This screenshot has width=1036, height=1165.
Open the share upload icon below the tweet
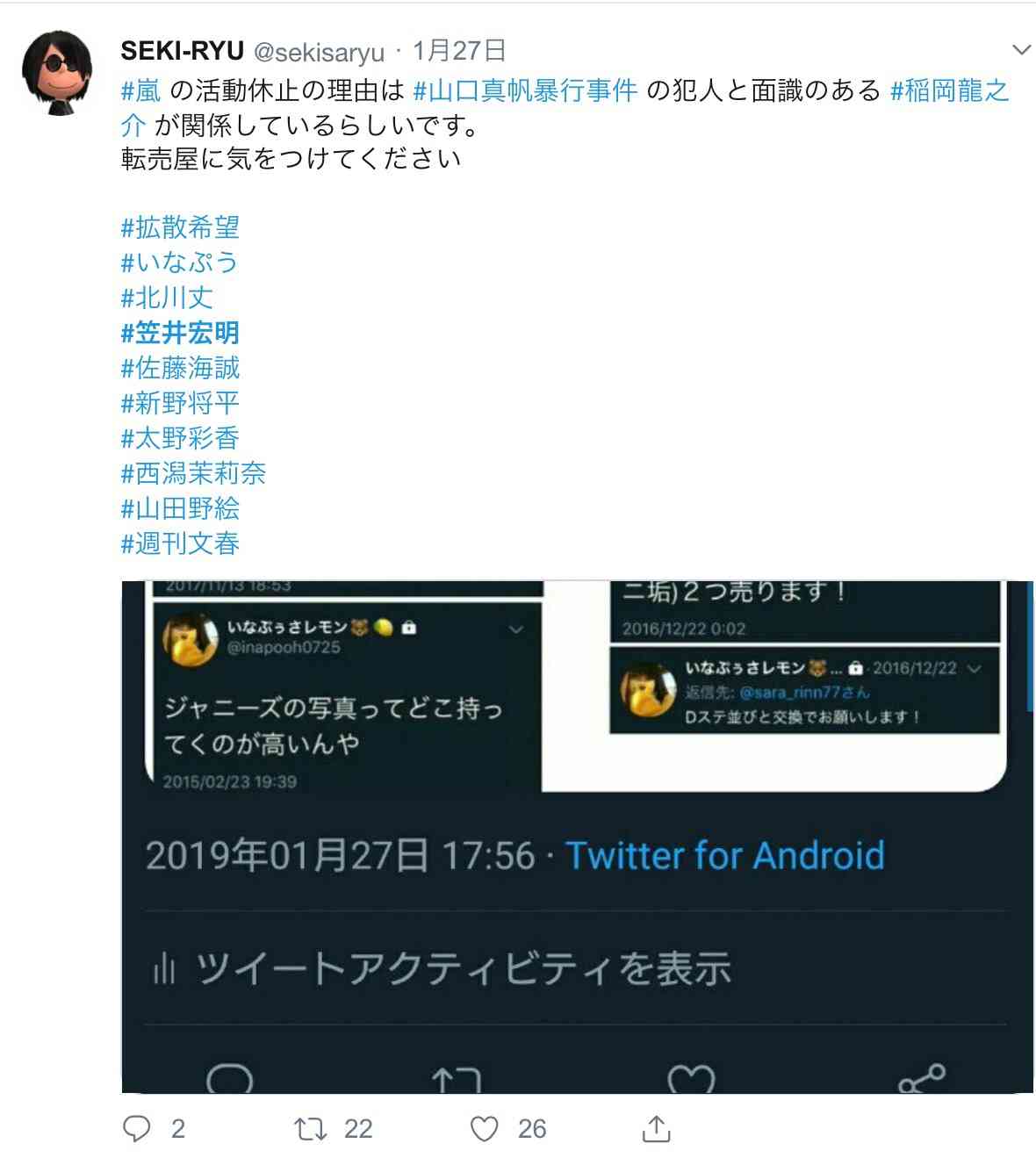click(657, 1128)
